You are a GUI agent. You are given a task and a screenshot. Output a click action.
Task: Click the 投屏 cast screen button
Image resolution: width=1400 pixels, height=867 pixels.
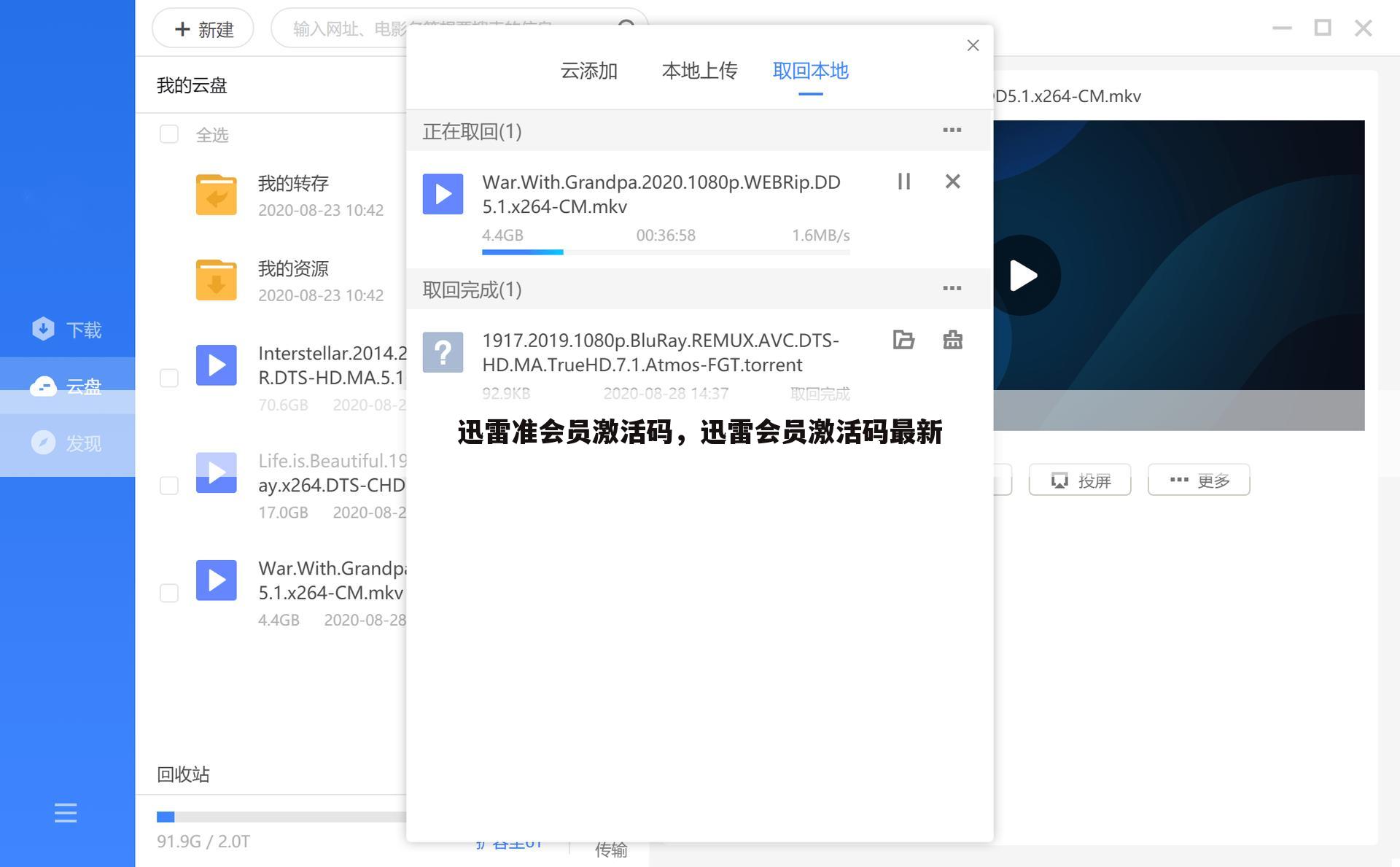pyautogui.click(x=1080, y=480)
